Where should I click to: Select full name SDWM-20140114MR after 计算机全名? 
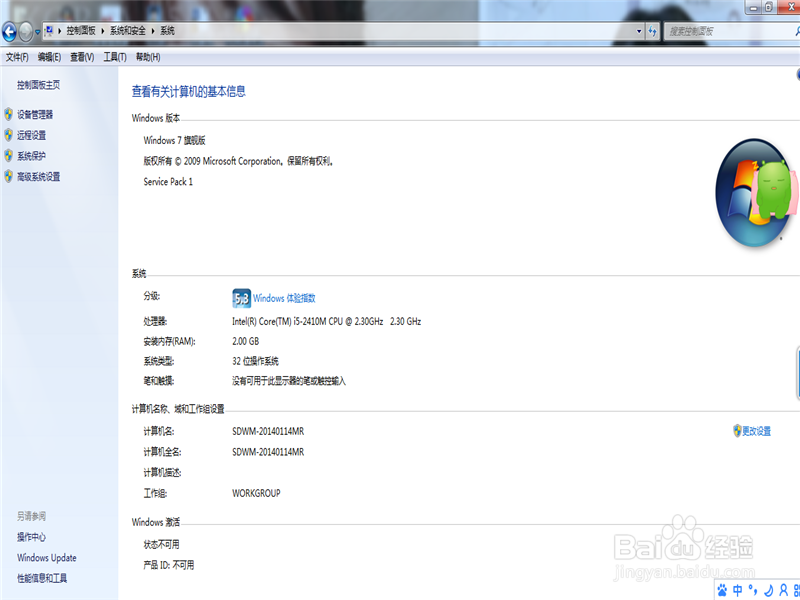tap(268, 452)
